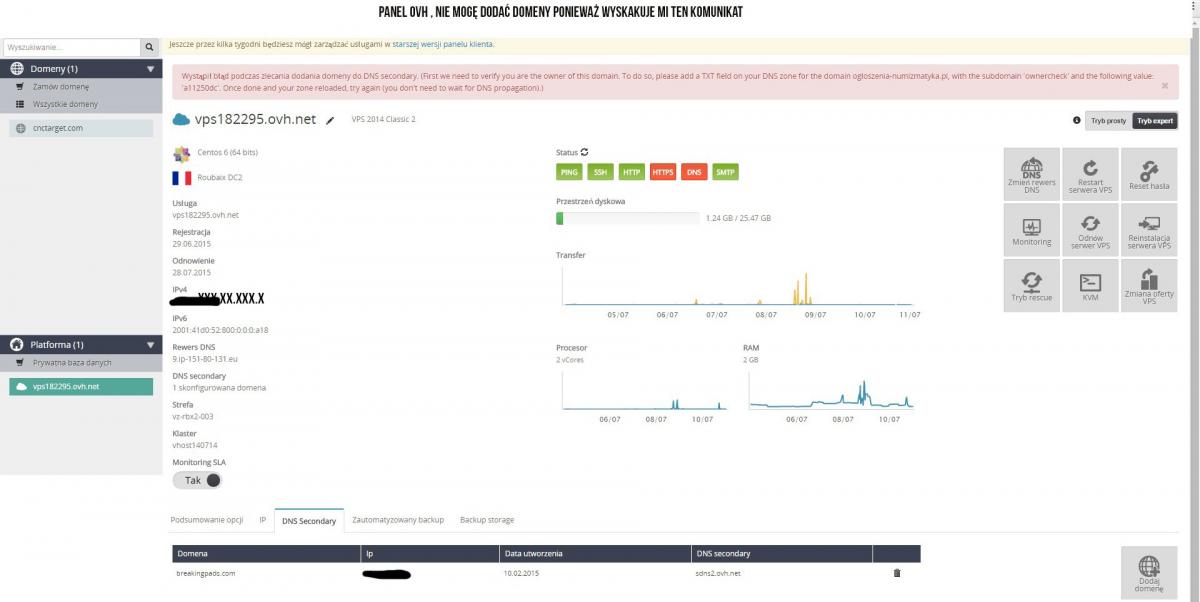Viewport: 1200px width, 602px height.
Task: Click the Restart serwera VPS tile
Action: (1090, 175)
